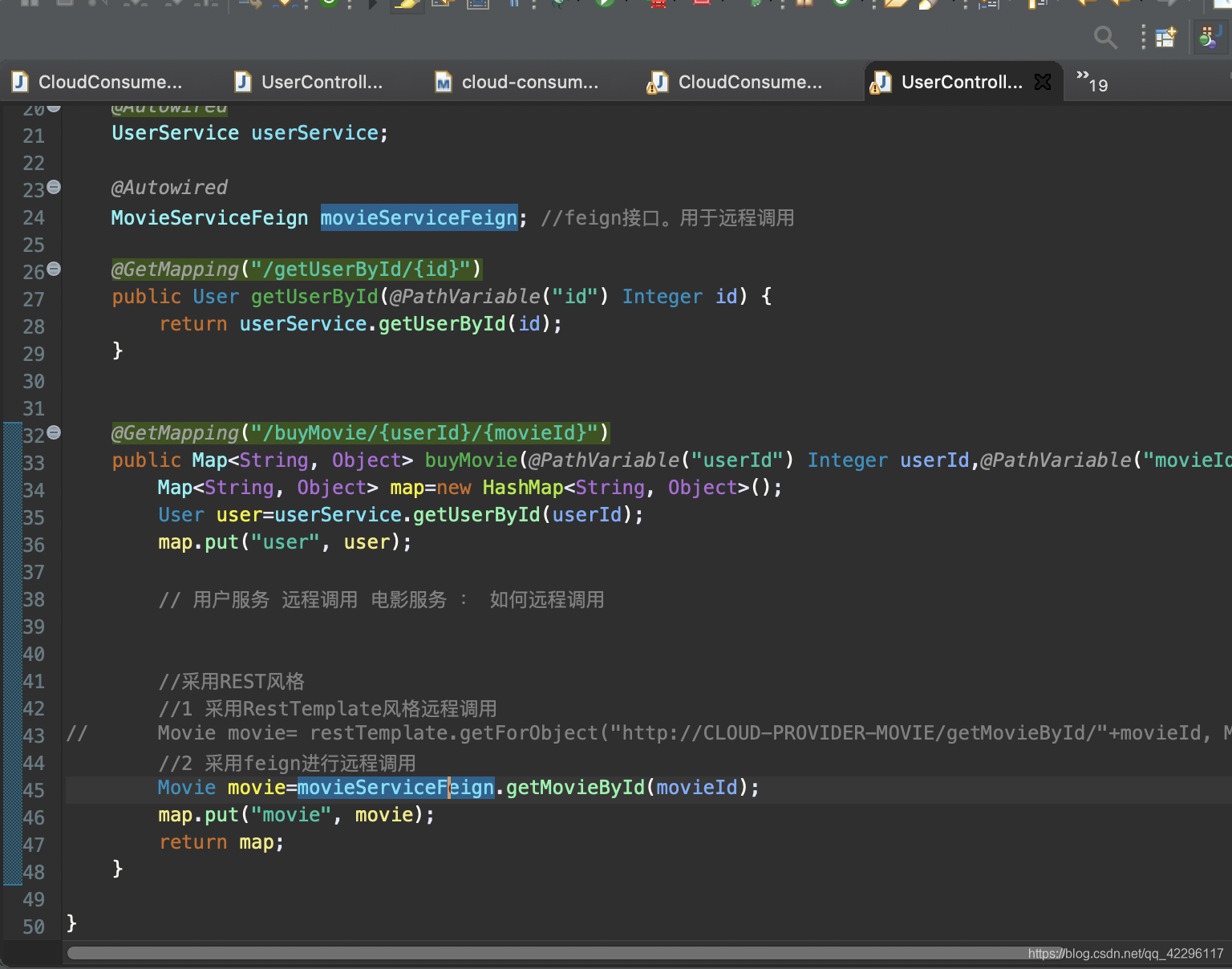Viewport: 1232px width, 969px height.
Task: Open the CloudConsume... tab with the warning marker
Action: 736,82
